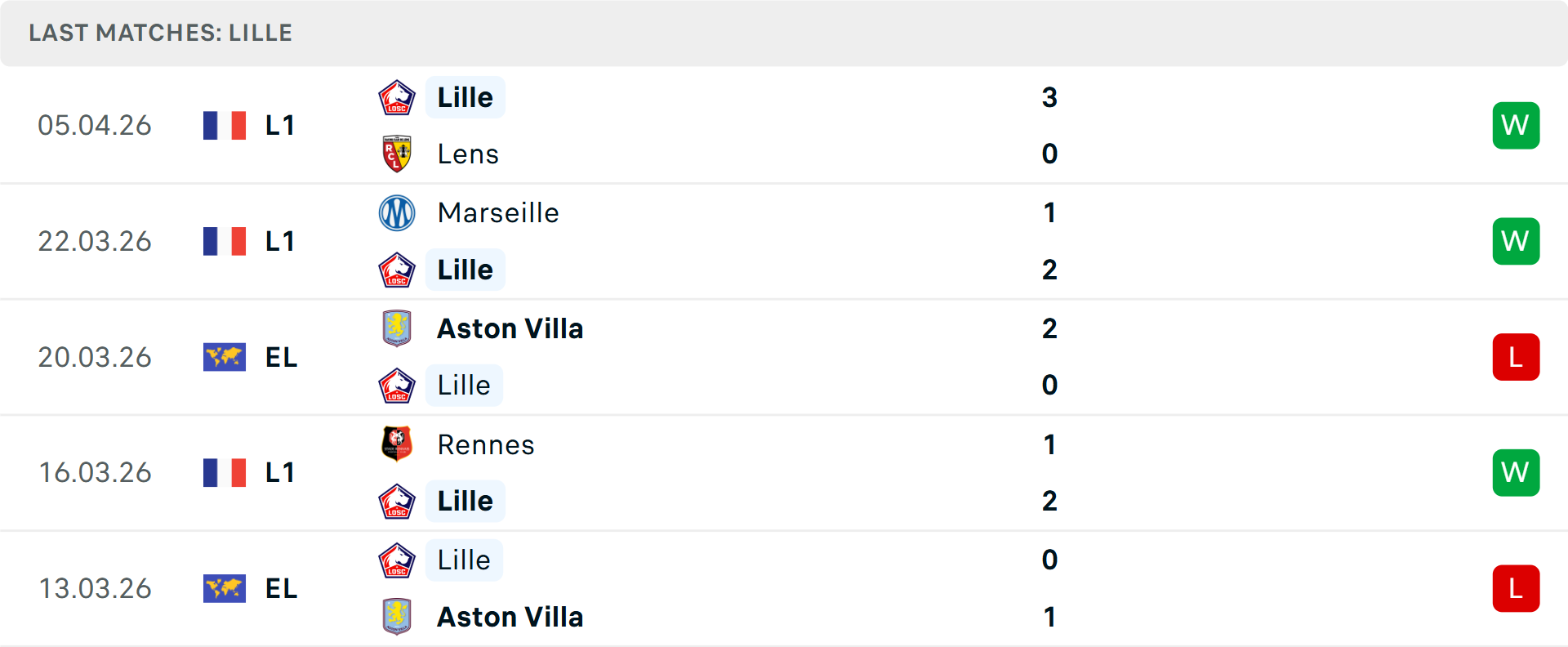
Task: Click the L badge for 20.03.26 match
Action: [x=1516, y=357]
